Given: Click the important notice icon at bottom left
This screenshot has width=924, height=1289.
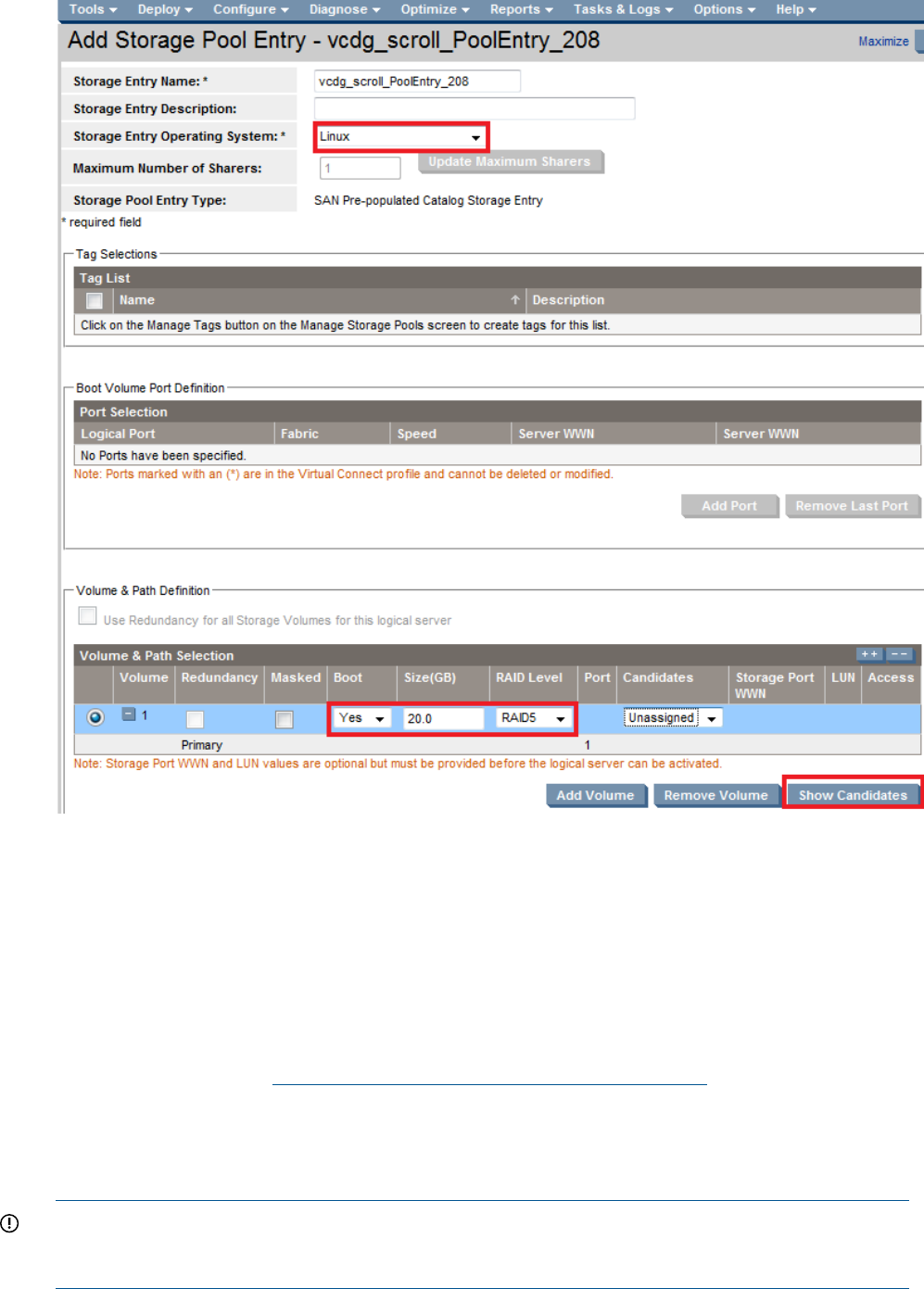Looking at the screenshot, I should pyautogui.click(x=9, y=1223).
